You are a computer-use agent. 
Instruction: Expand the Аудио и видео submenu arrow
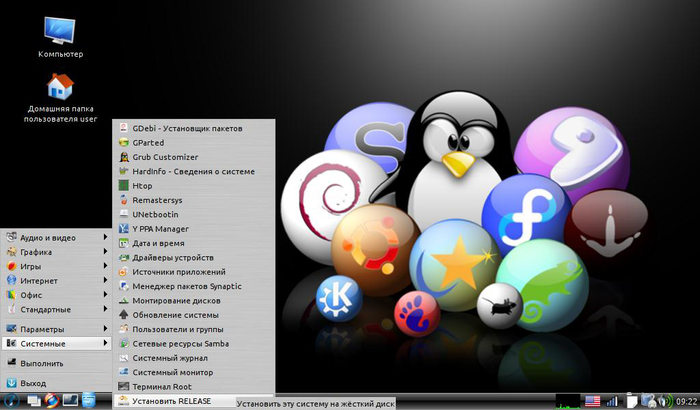[105, 237]
